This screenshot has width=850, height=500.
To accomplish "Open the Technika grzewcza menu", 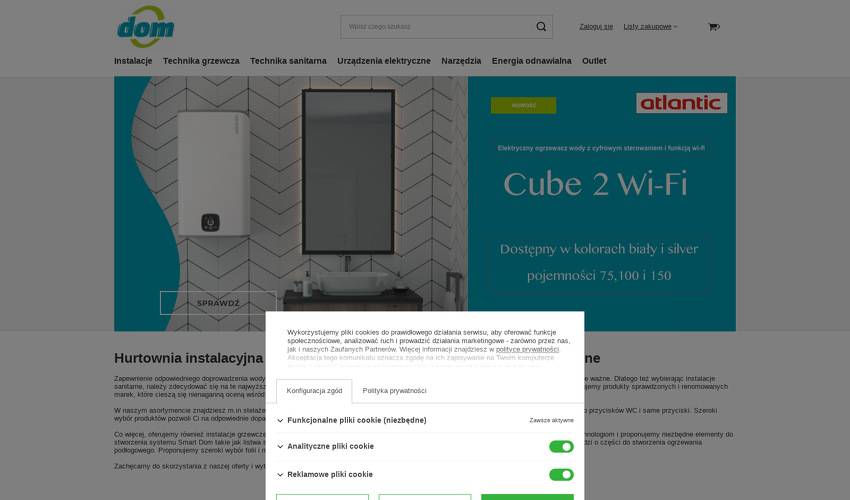I will [x=201, y=61].
